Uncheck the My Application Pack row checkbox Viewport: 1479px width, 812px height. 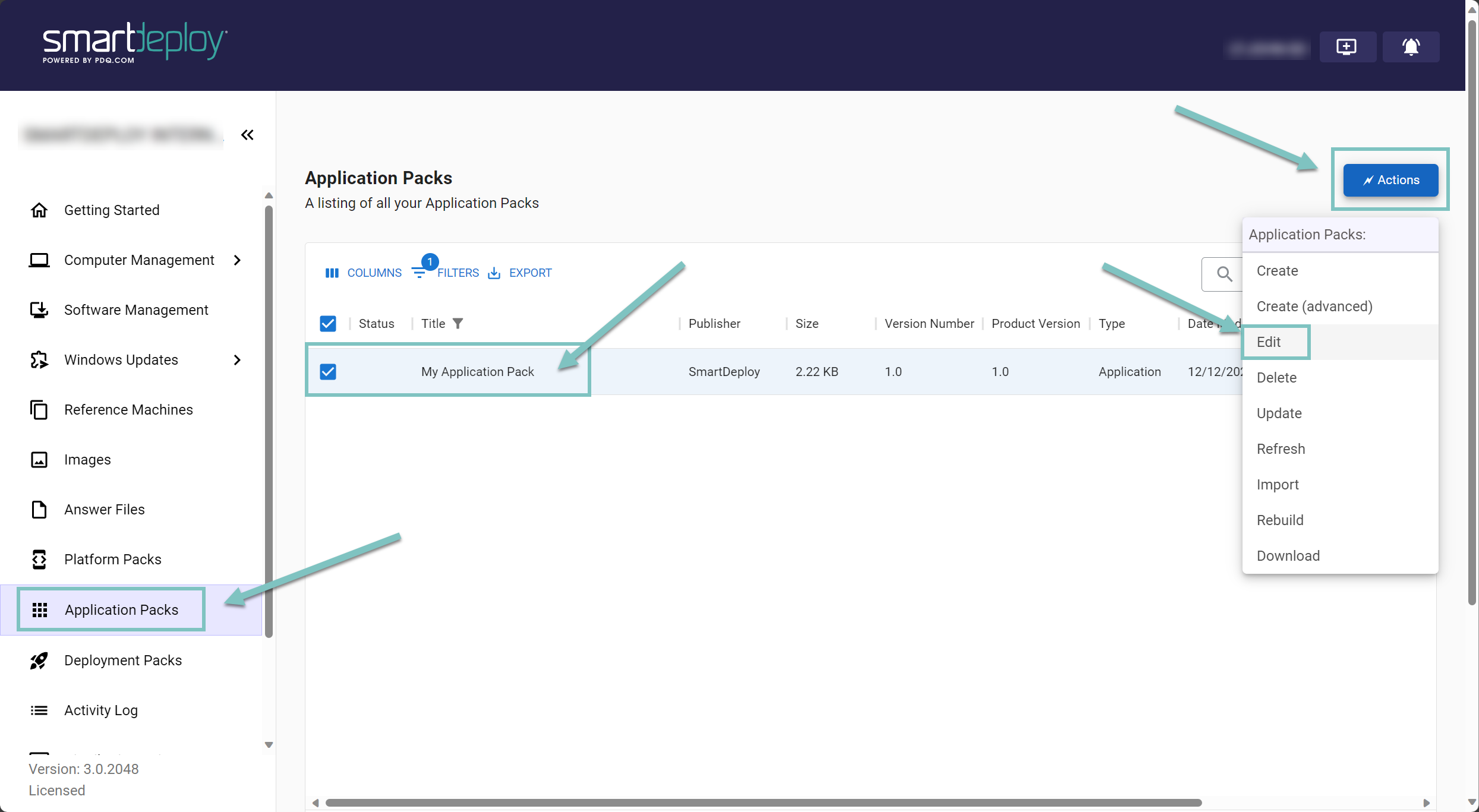328,372
